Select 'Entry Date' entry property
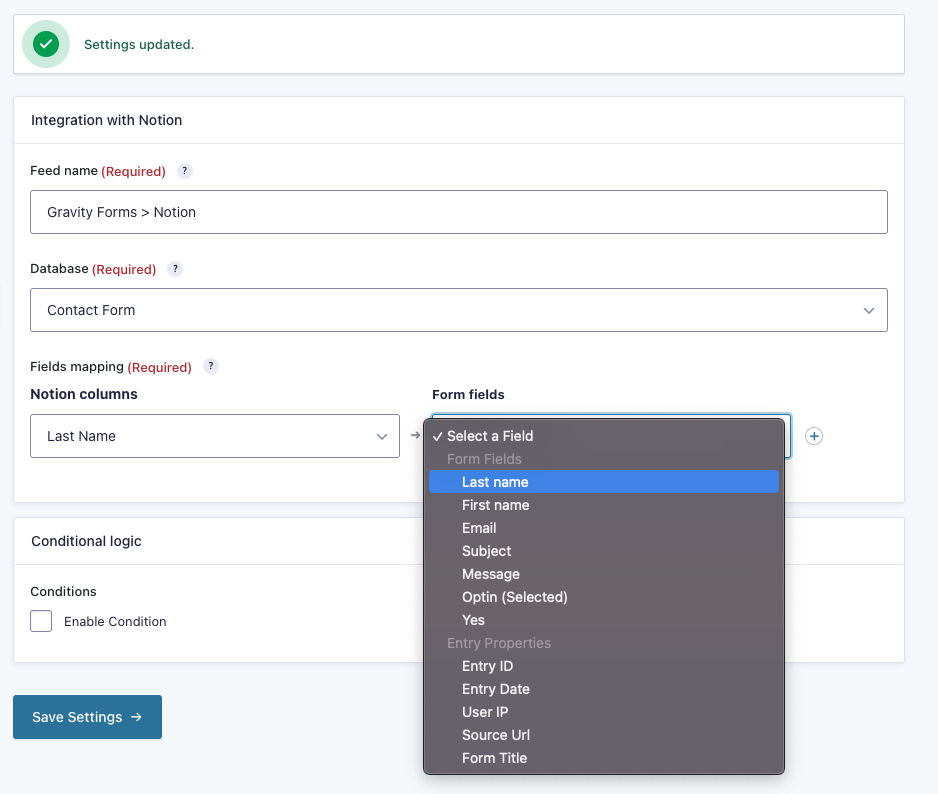 [x=604, y=689]
